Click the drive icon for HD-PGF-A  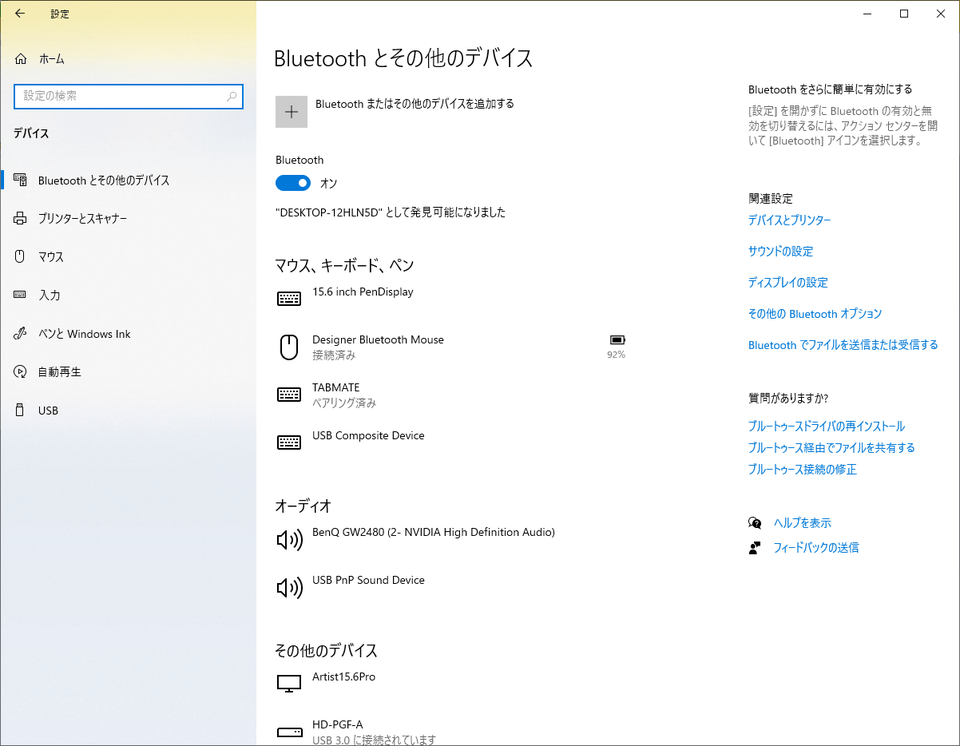pyautogui.click(x=290, y=732)
